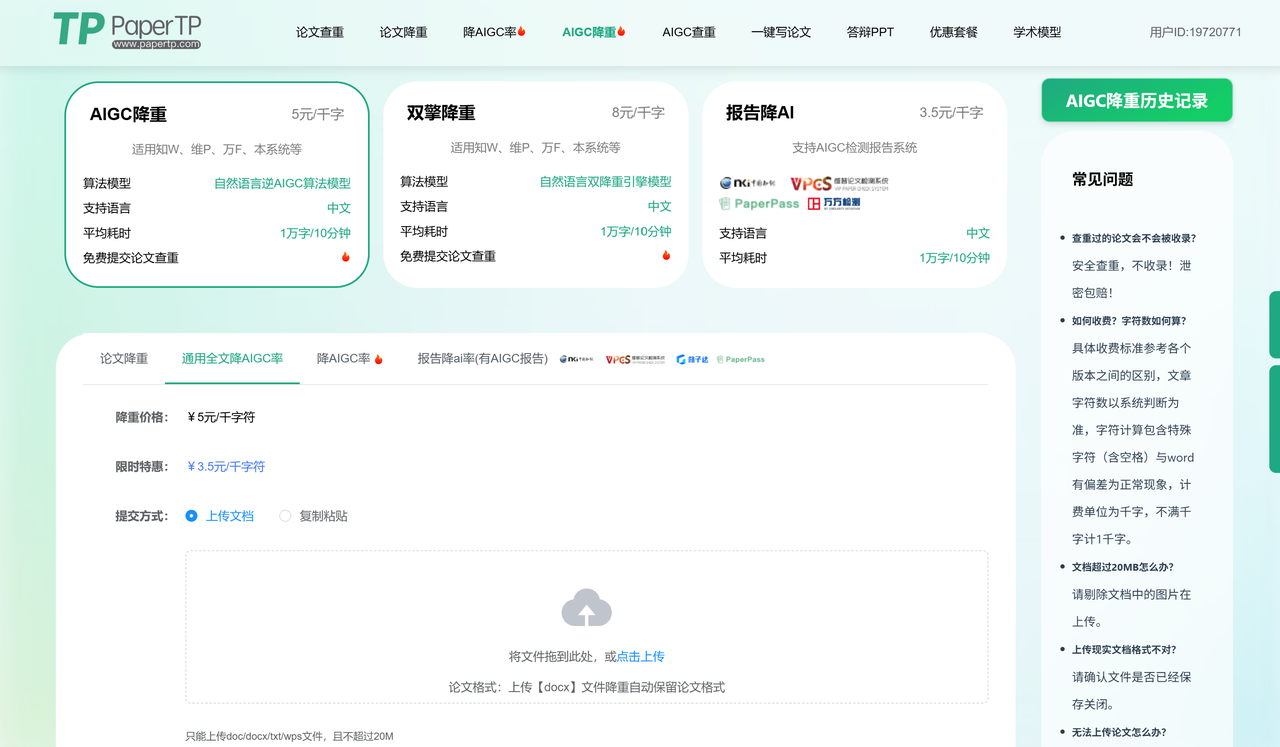Screen dimensions: 1280x747
Task: Click the VPCS logo in tab row
Action: (x=635, y=359)
